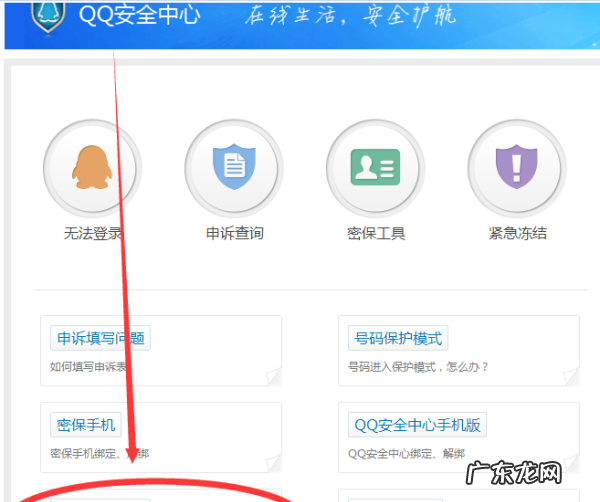Click the QQ安全中心 header title
The width and height of the screenshot is (600, 502).
(139, 15)
